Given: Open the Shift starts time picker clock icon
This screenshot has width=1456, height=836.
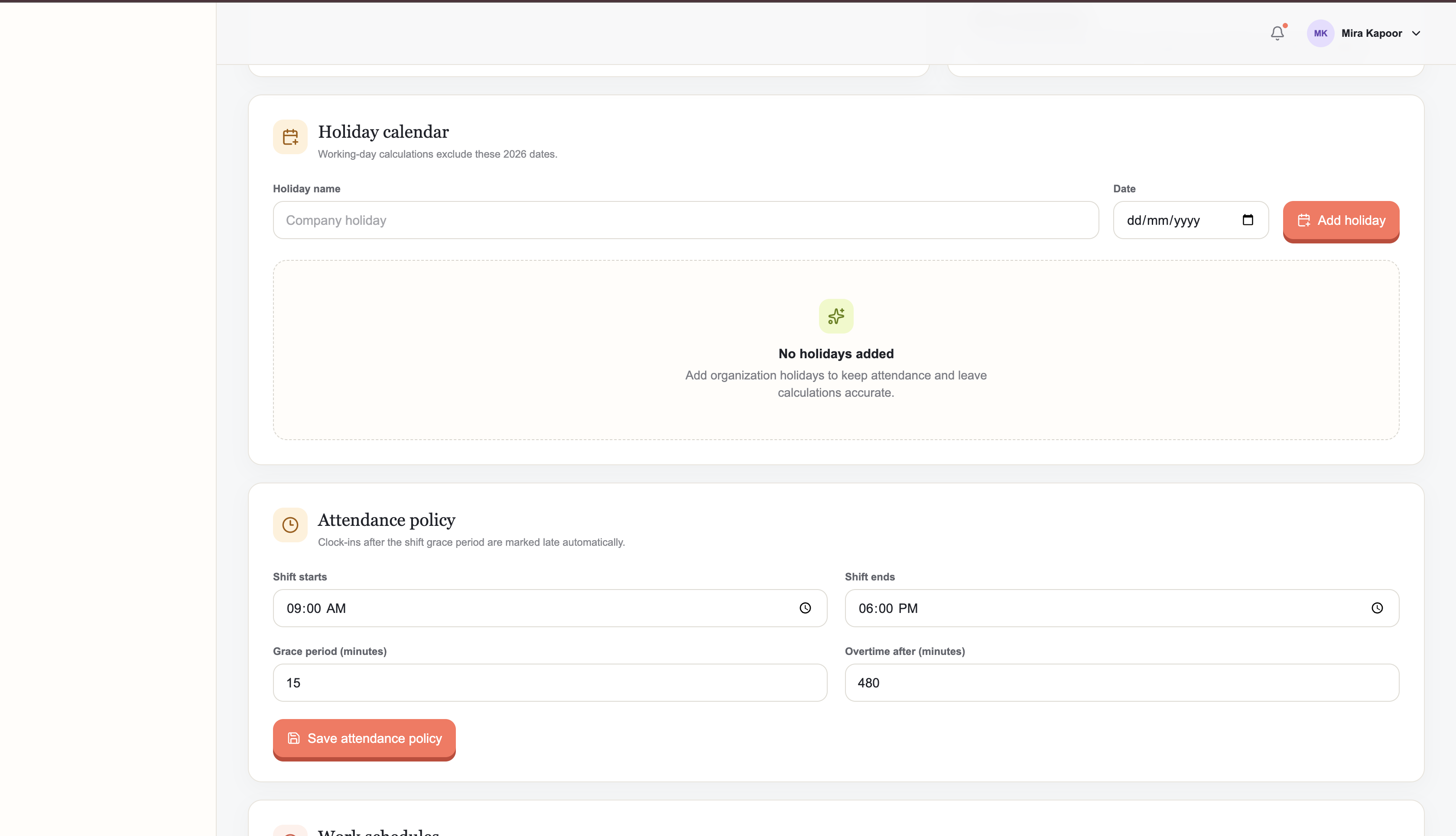Looking at the screenshot, I should 805,608.
